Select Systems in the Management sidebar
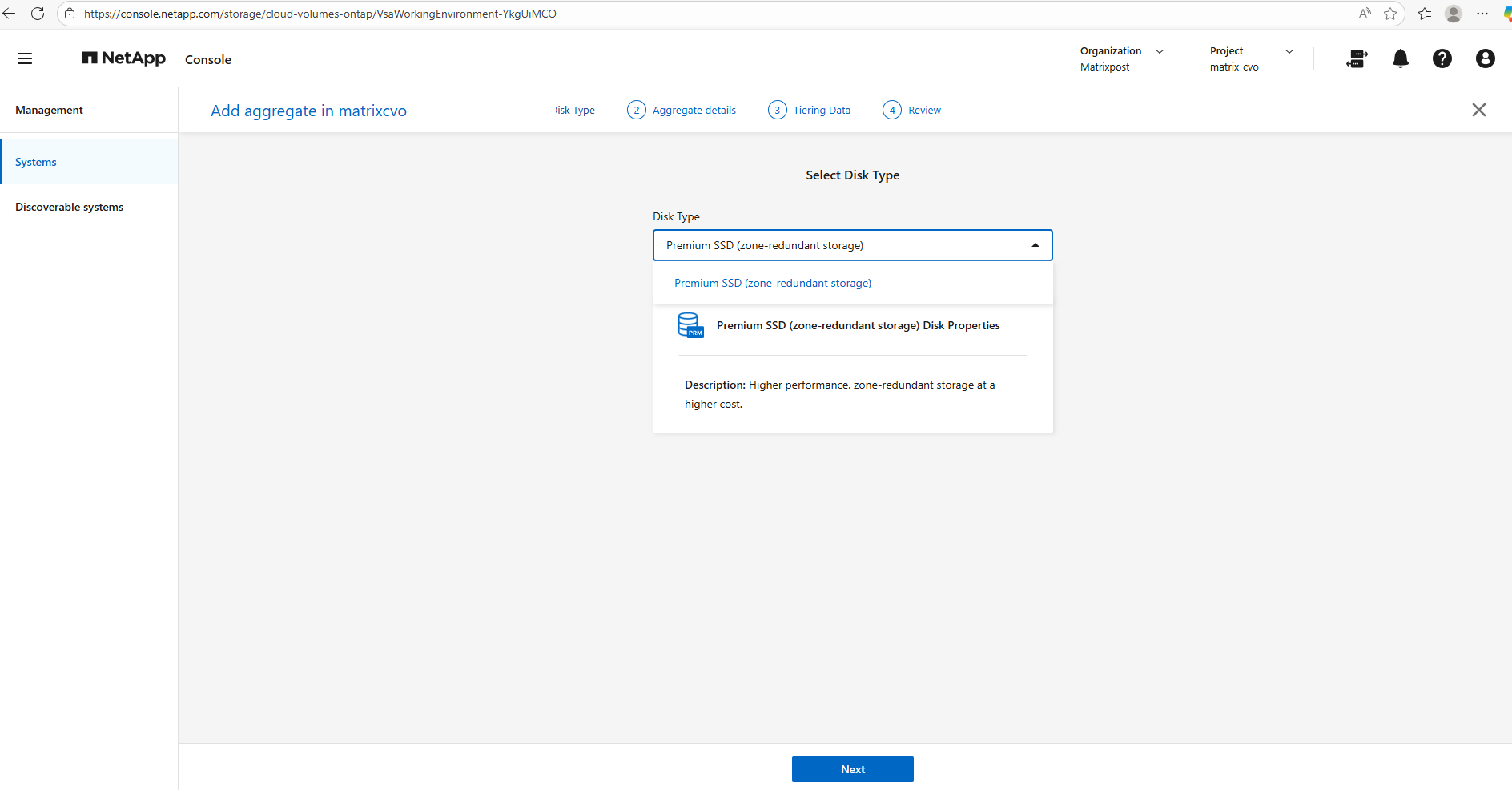The height and width of the screenshot is (790, 1512). tap(89, 162)
